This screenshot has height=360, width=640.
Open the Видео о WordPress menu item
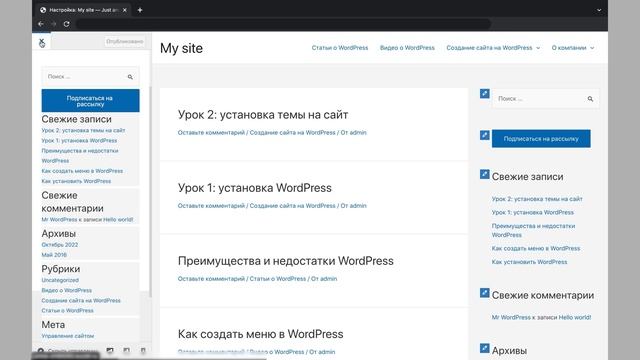pyautogui.click(x=407, y=48)
